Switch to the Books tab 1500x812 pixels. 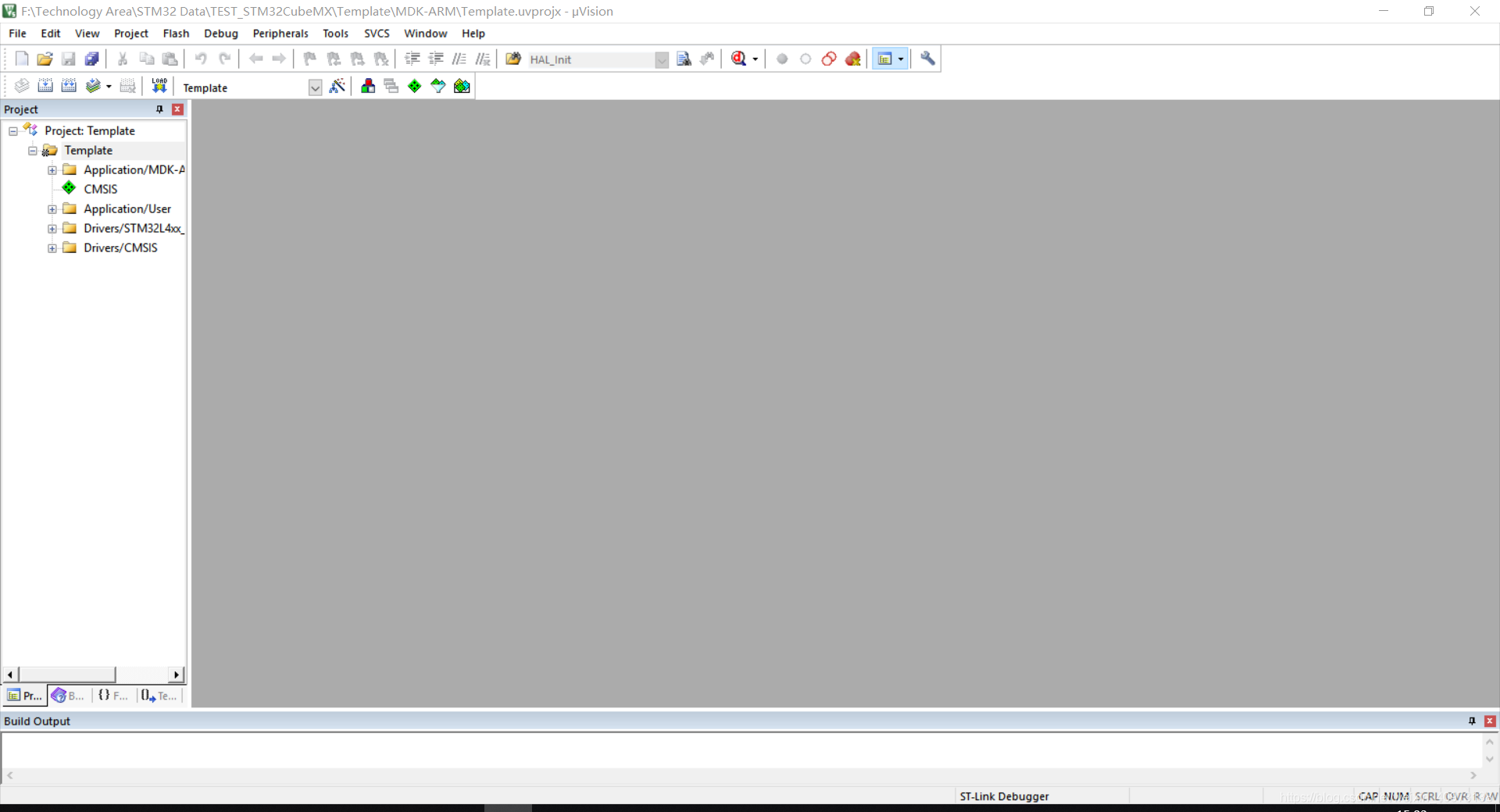click(x=68, y=696)
